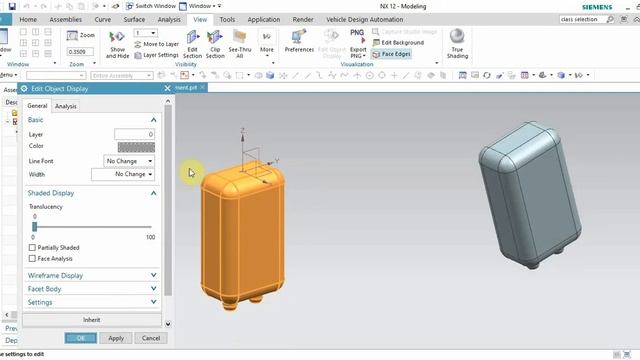Open the Line Font dropdown
Viewport: 640px width, 360px height.
click(129, 161)
